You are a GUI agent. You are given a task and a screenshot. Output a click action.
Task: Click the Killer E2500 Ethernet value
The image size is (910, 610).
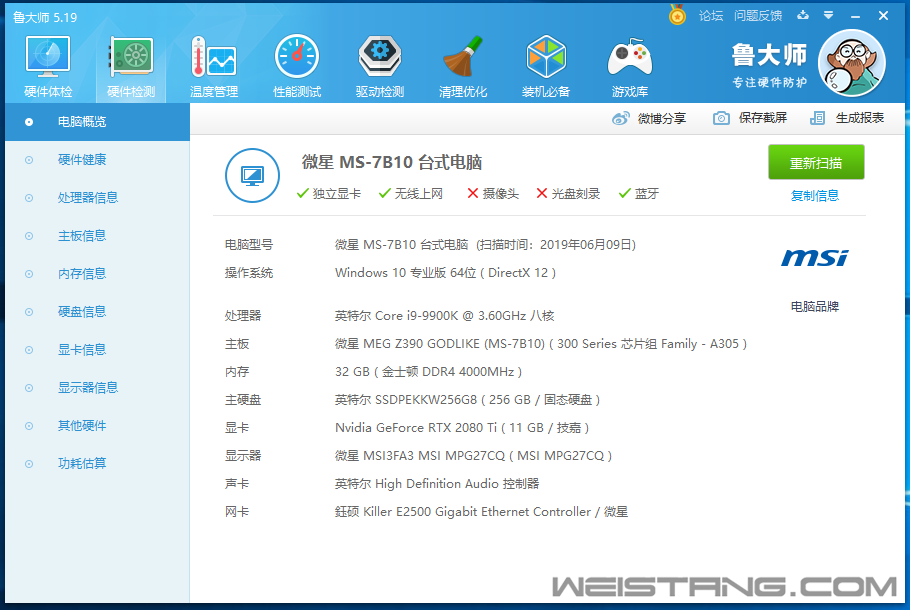482,512
